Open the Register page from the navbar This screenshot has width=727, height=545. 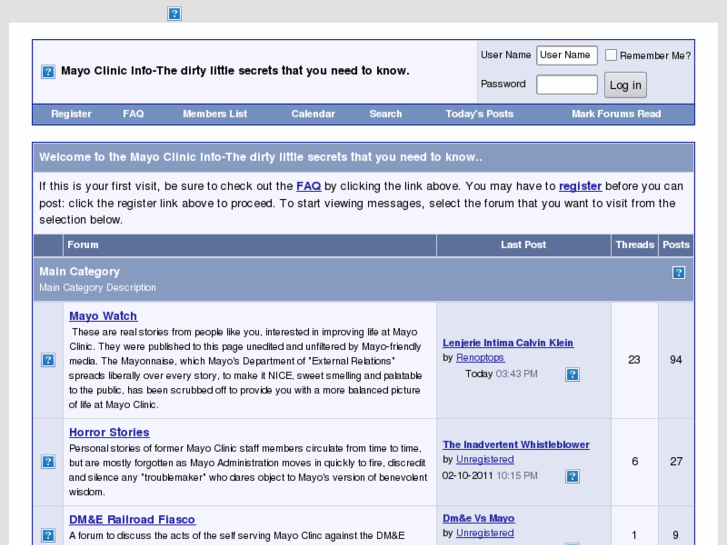[x=71, y=114]
